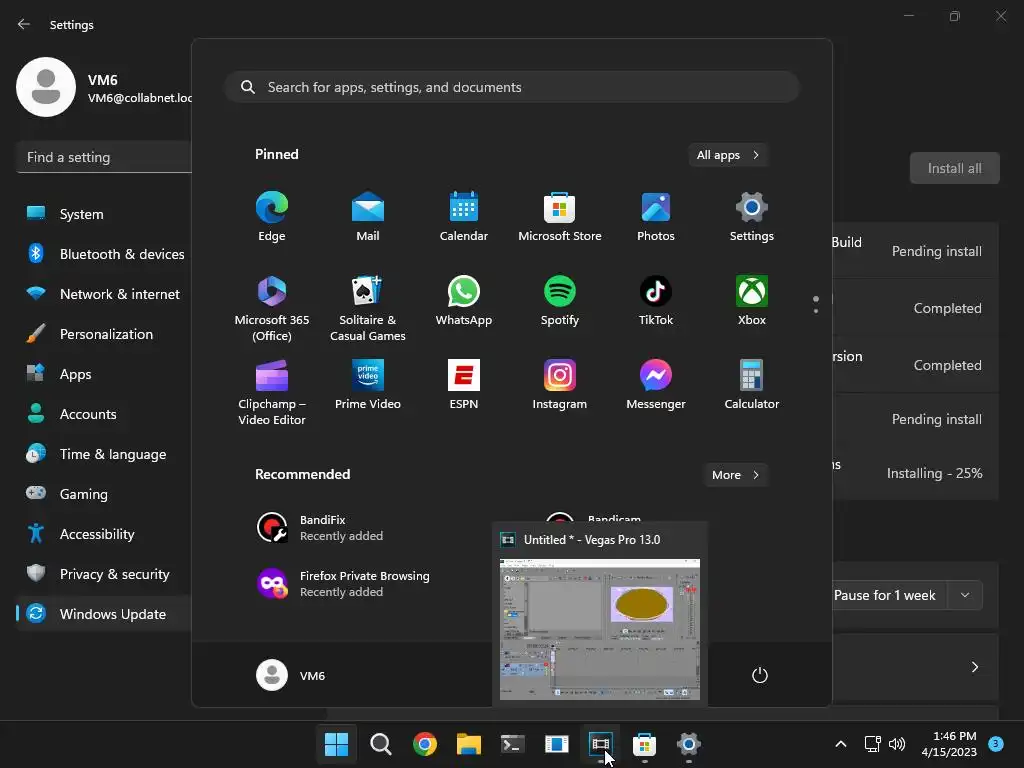Open the Calculator app

click(752, 385)
